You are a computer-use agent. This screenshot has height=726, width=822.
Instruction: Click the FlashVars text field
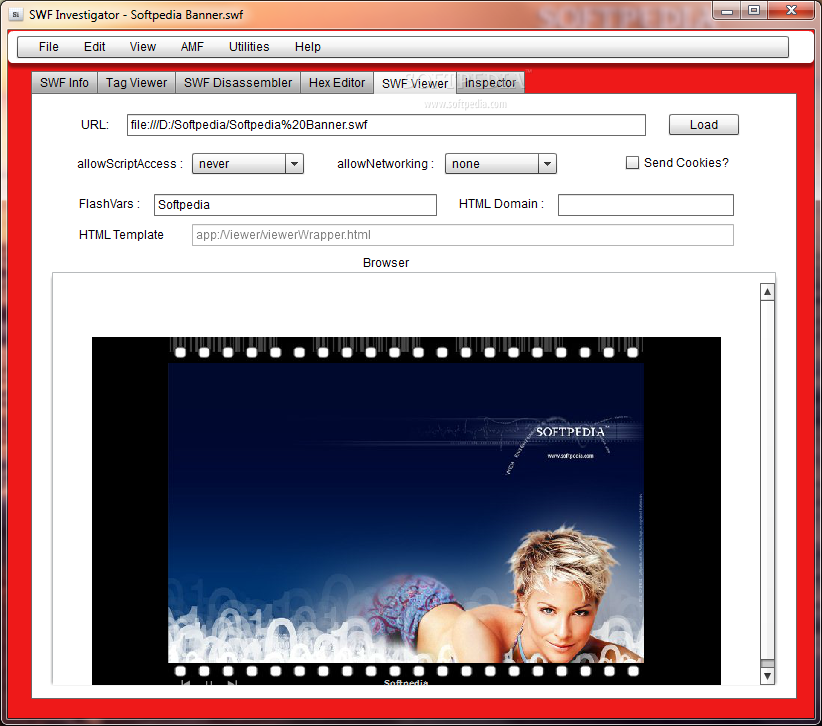[x=295, y=204]
